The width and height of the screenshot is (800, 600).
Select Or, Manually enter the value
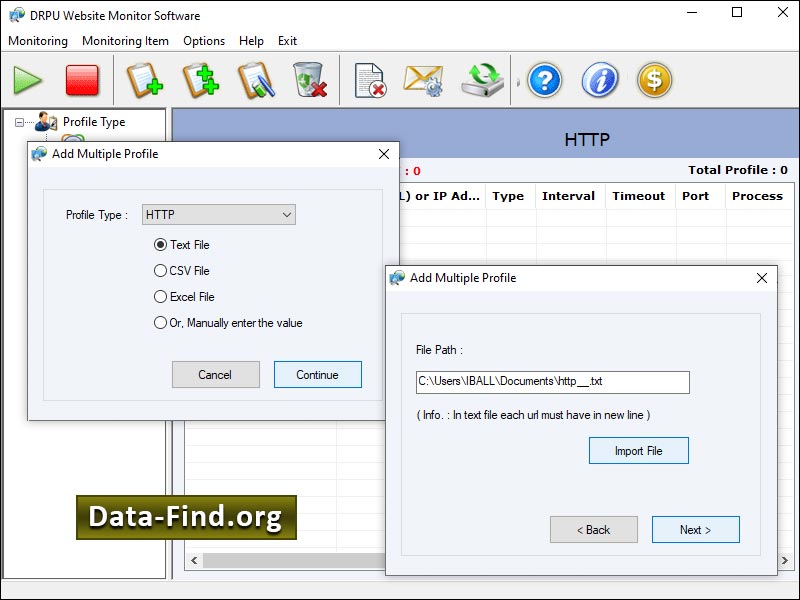(159, 322)
